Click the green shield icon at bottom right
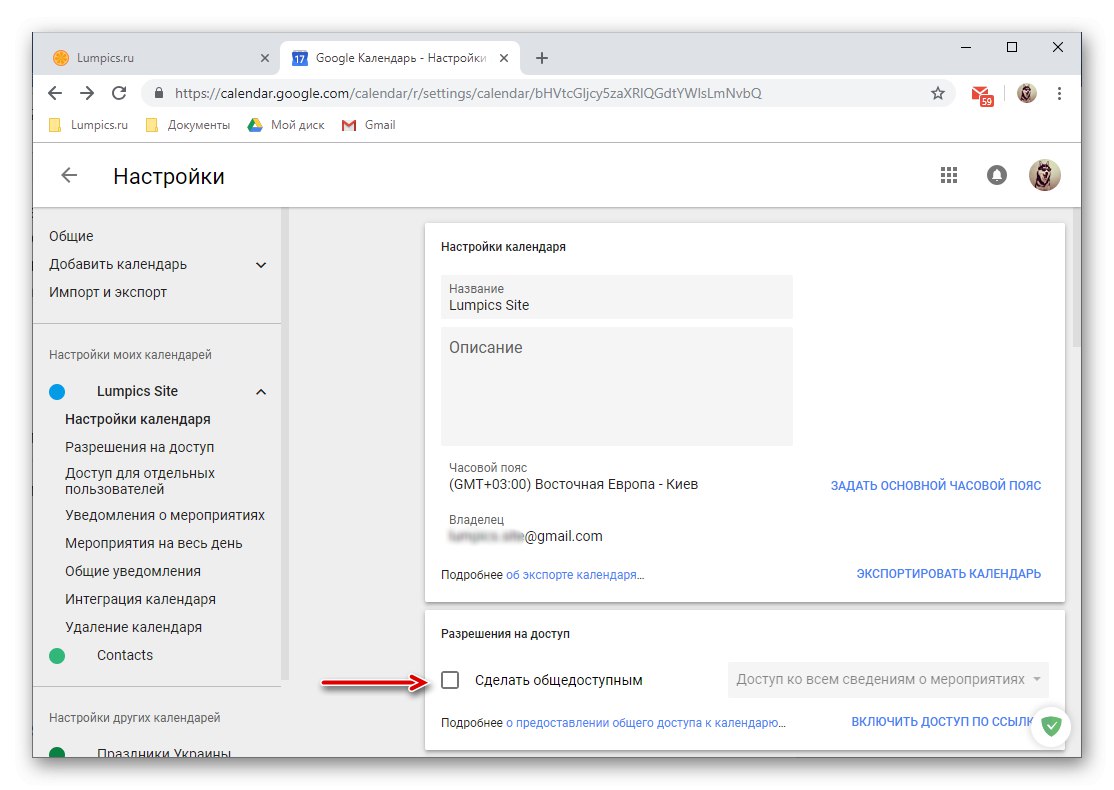Viewport: 1114px width, 790px height. click(1050, 727)
